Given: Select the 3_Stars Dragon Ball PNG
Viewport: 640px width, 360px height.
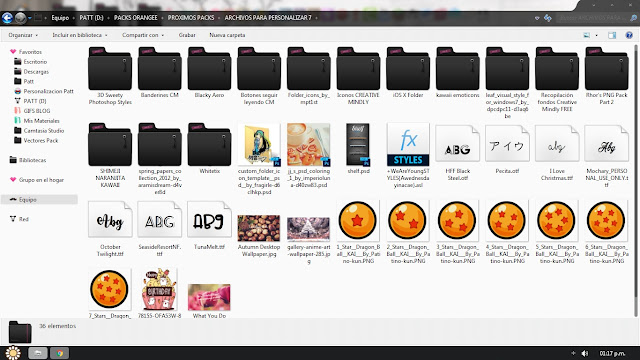Looking at the screenshot, I should click(x=457, y=220).
